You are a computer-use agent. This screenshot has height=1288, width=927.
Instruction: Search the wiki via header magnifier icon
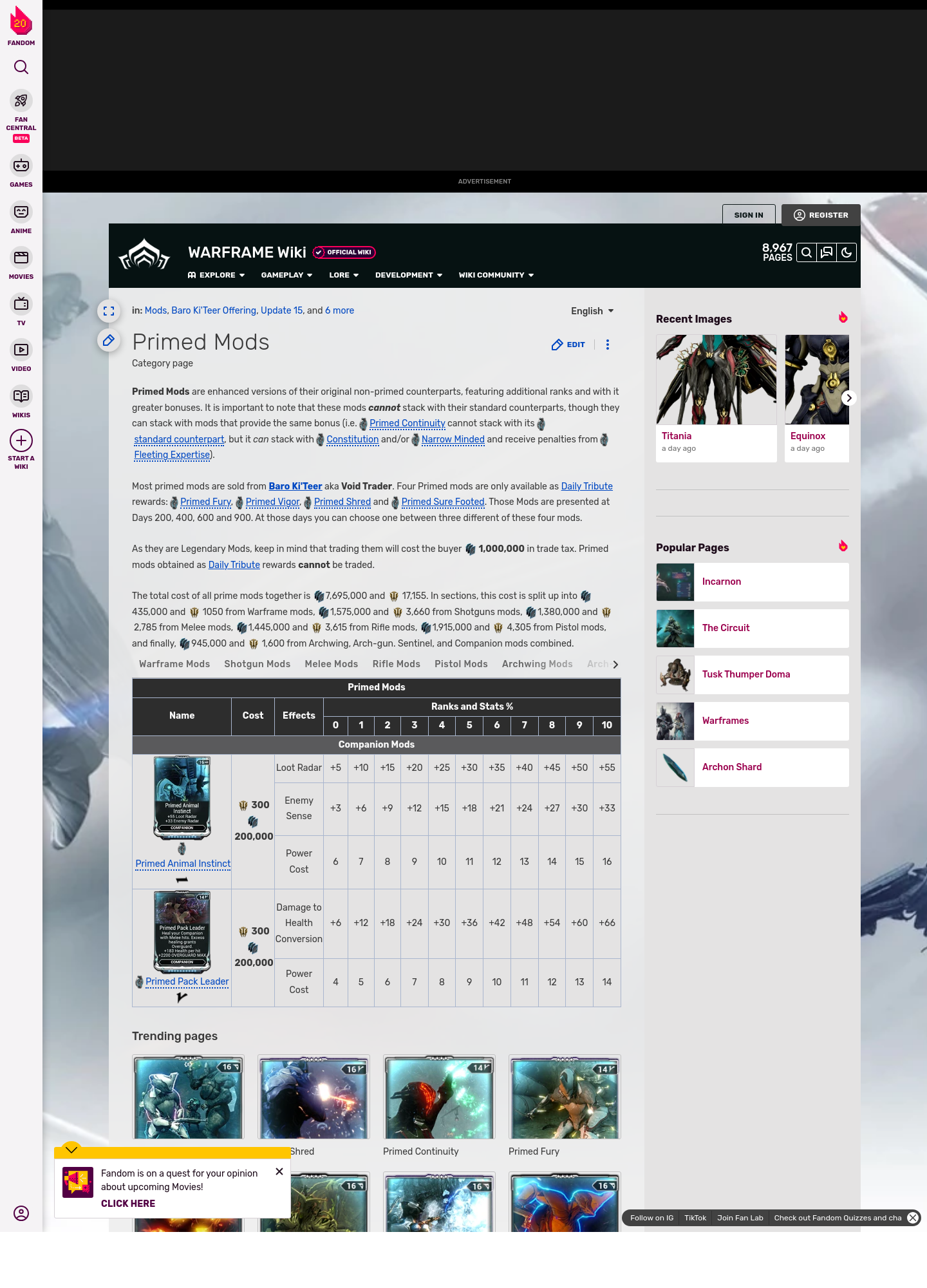click(807, 252)
